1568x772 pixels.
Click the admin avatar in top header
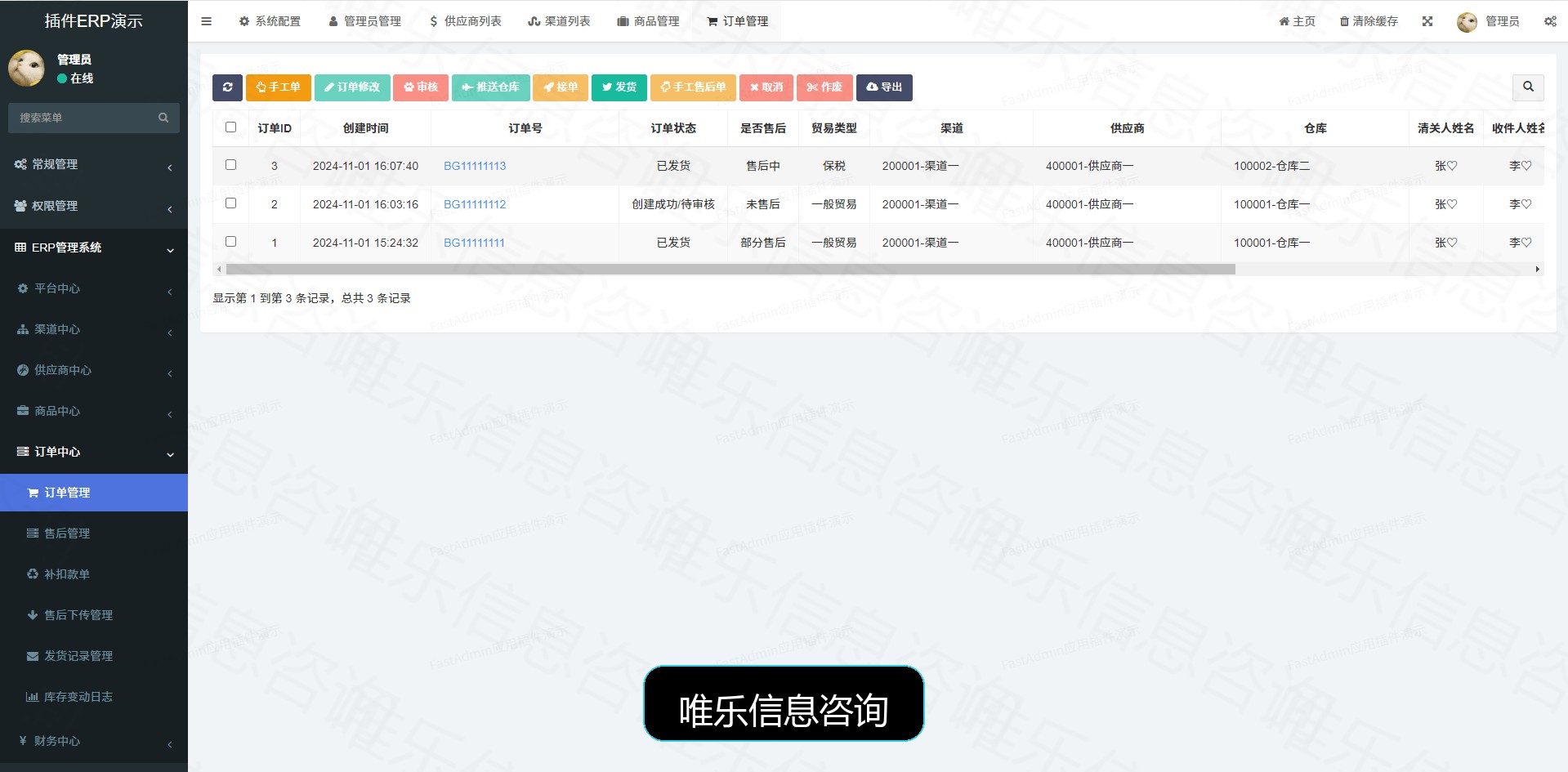[x=1467, y=22]
